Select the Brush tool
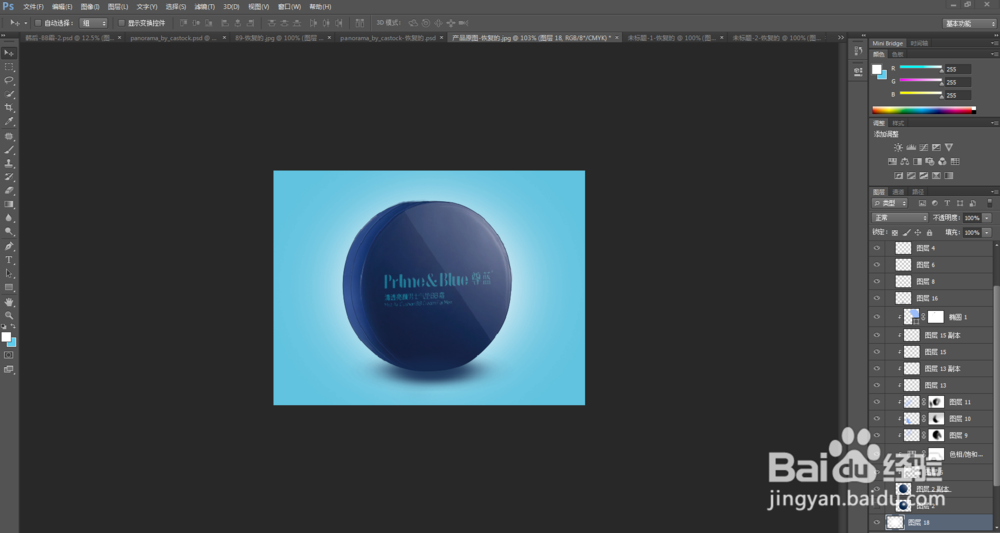Image resolution: width=1000 pixels, height=533 pixels. 9,150
